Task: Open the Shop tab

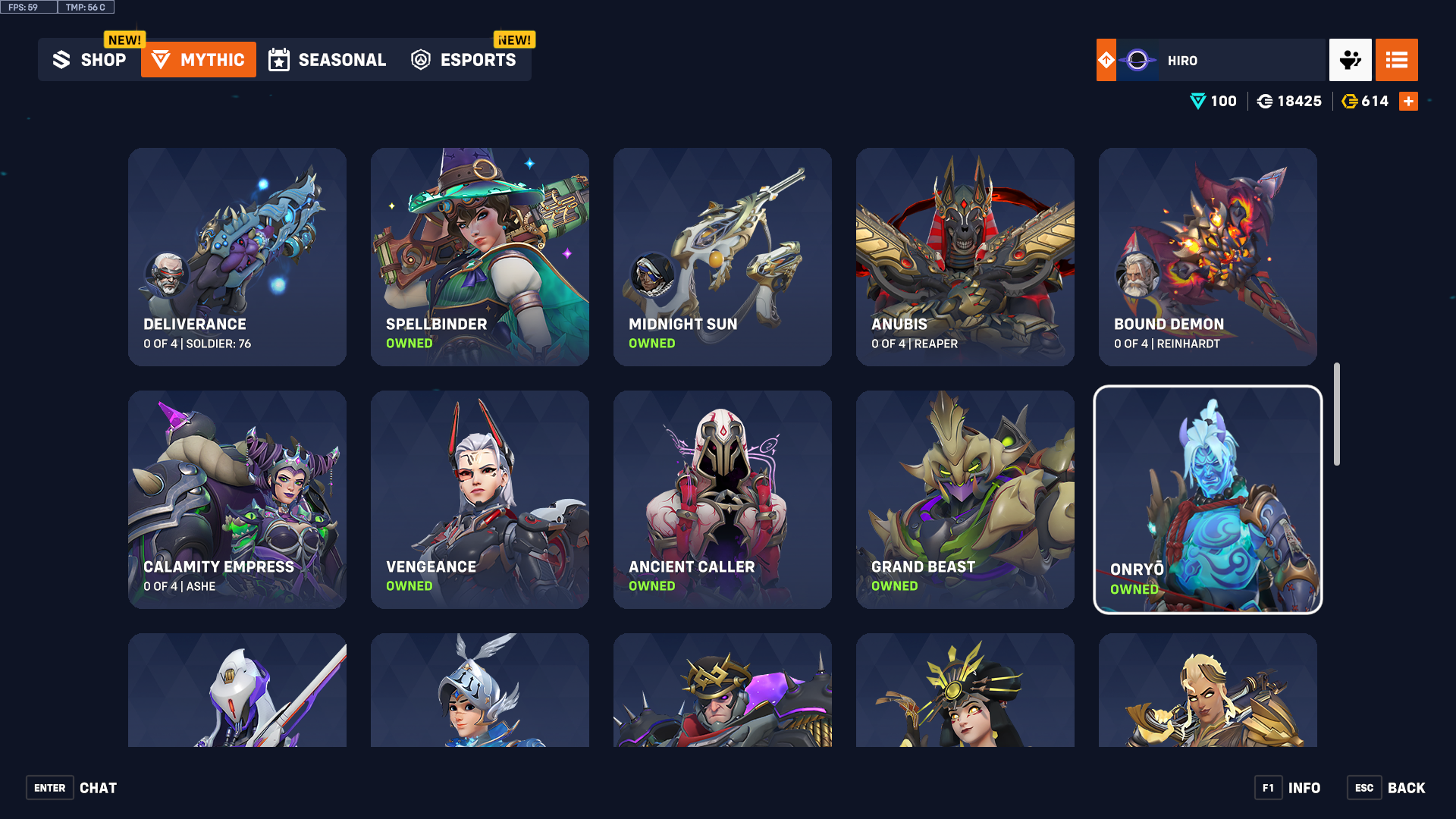Action: click(x=89, y=59)
